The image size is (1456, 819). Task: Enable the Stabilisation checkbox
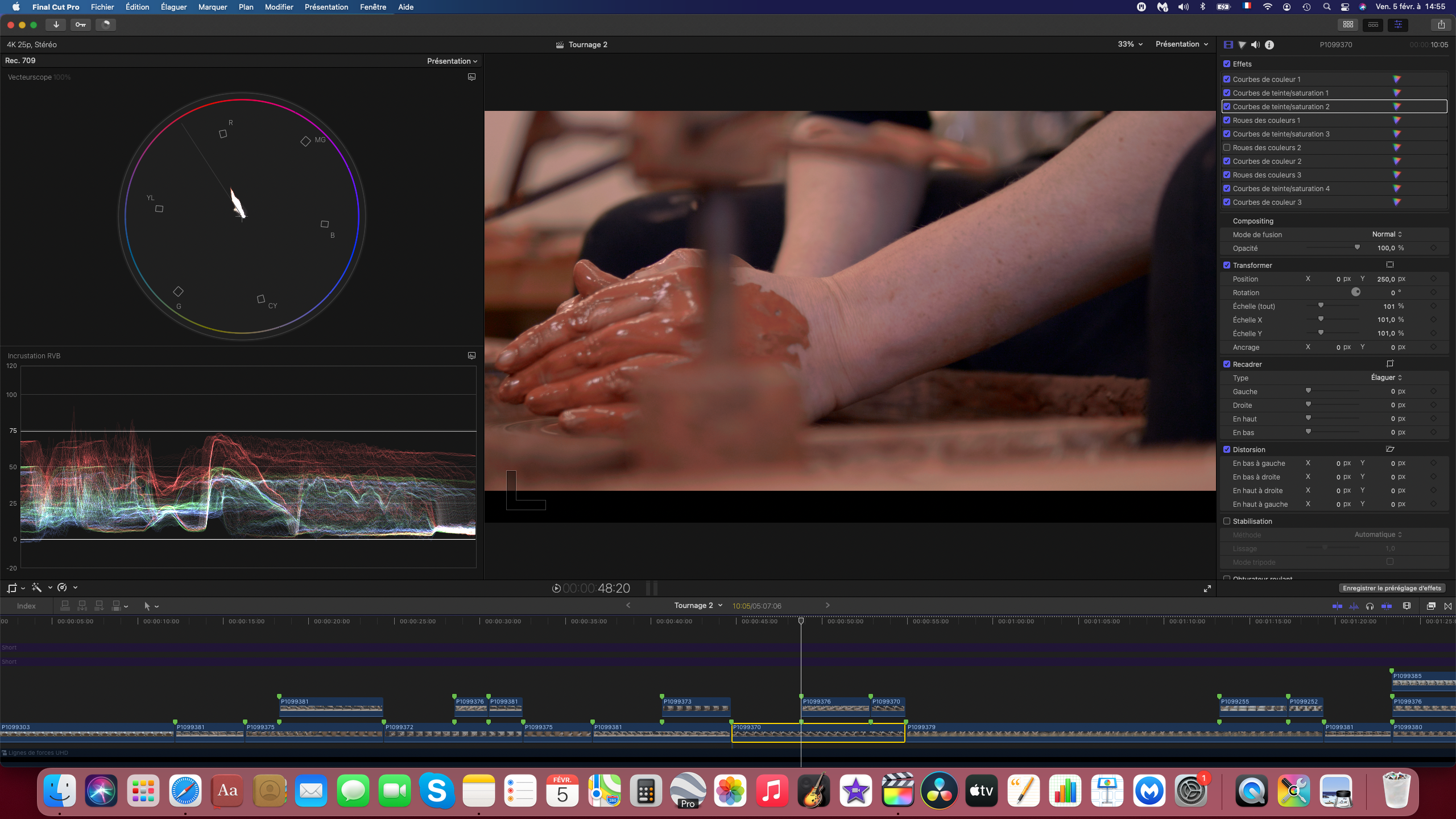[x=1227, y=521]
